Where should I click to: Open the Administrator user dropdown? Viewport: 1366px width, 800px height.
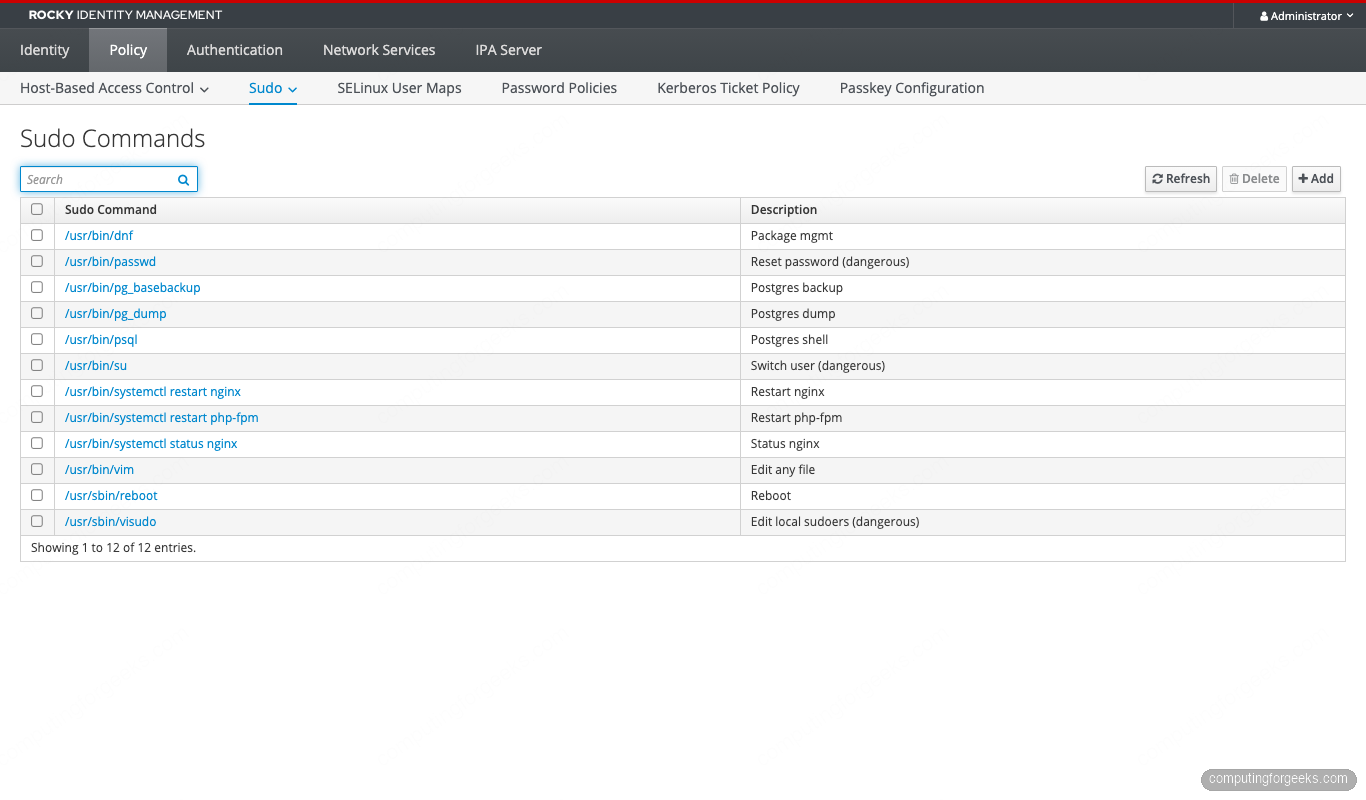(x=1306, y=16)
